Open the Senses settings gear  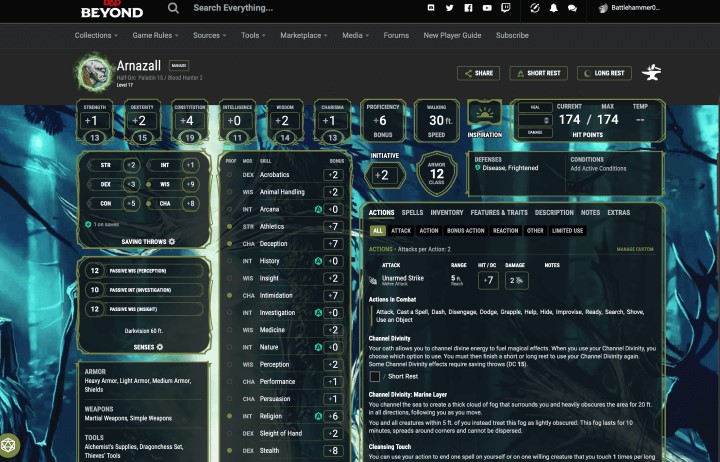(172, 345)
